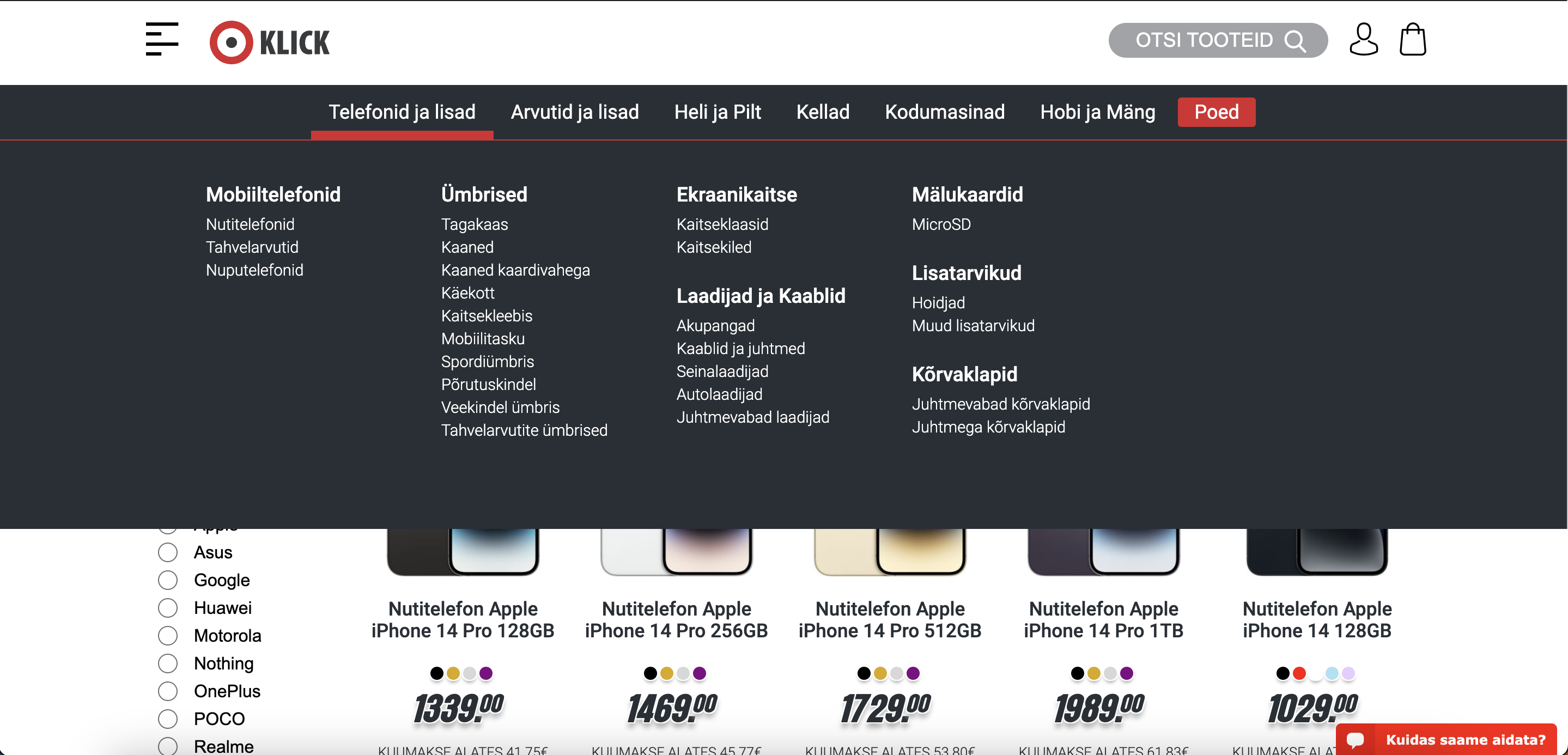Choose the Nothing brand option
Screen dimensions: 1568x755
click(167, 663)
